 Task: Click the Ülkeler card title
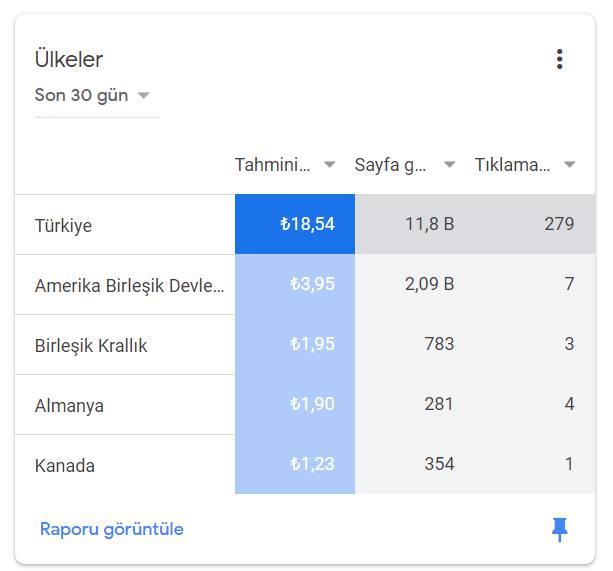click(x=69, y=59)
